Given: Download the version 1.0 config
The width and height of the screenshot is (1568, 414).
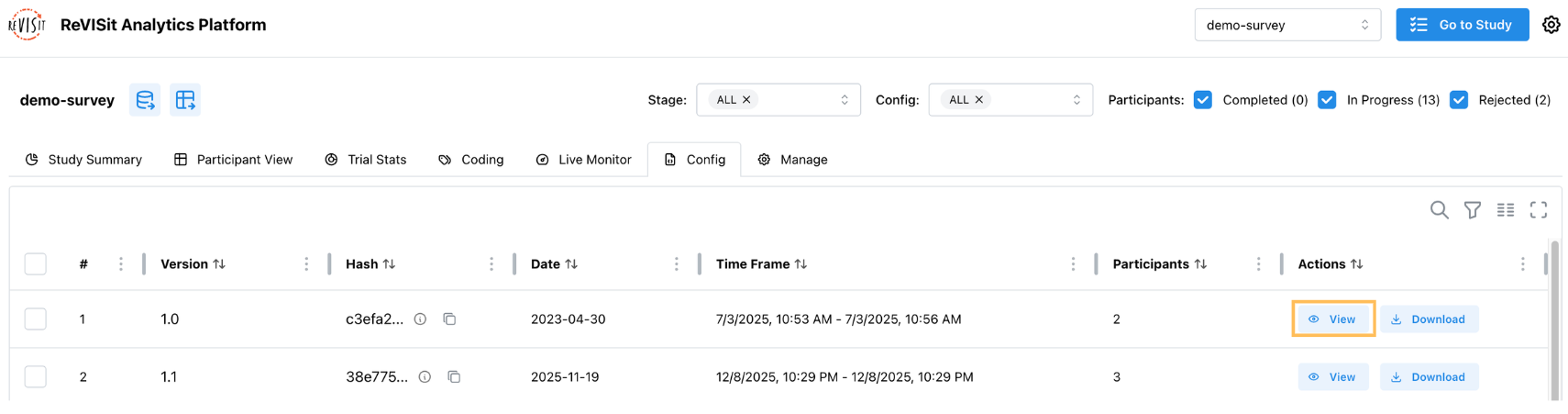Looking at the screenshot, I should click(x=1430, y=319).
